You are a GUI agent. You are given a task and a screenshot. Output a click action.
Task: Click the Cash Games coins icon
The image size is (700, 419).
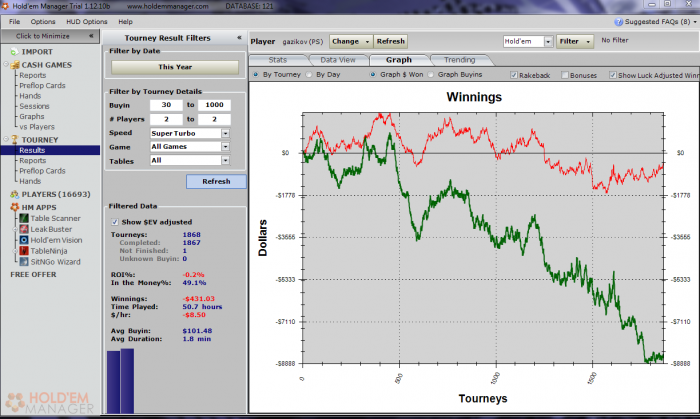pyautogui.click(x=15, y=65)
